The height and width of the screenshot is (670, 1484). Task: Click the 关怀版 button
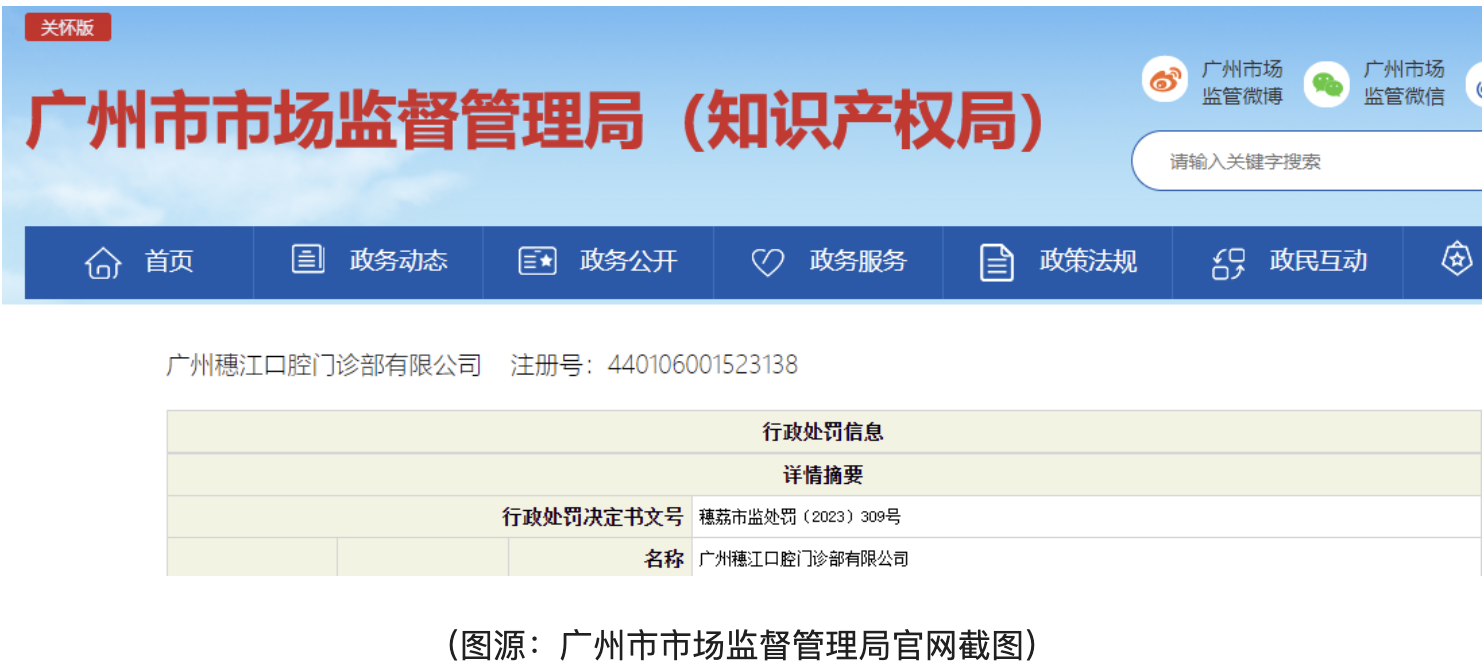(67, 26)
